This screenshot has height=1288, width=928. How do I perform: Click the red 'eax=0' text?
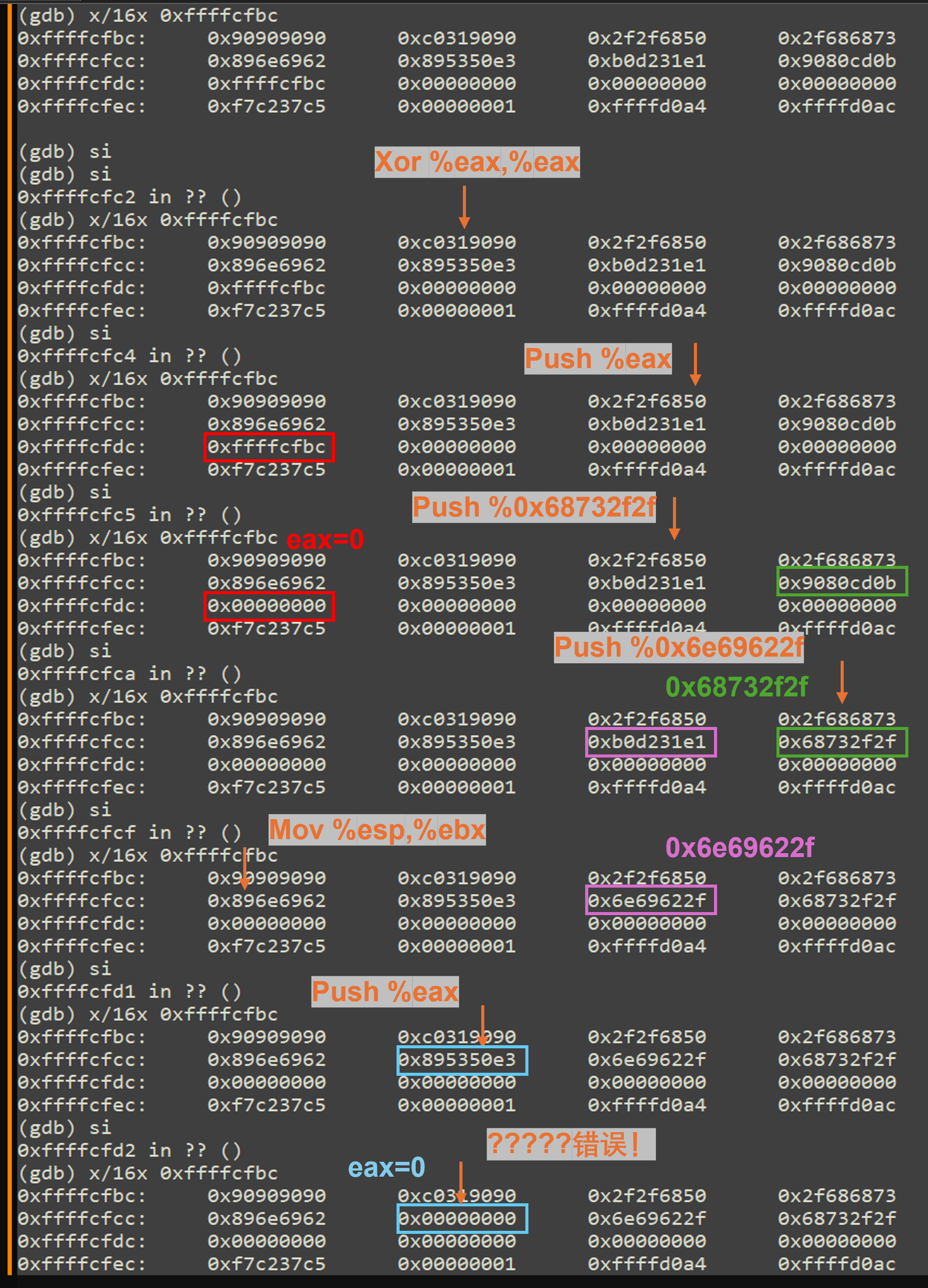point(325,540)
